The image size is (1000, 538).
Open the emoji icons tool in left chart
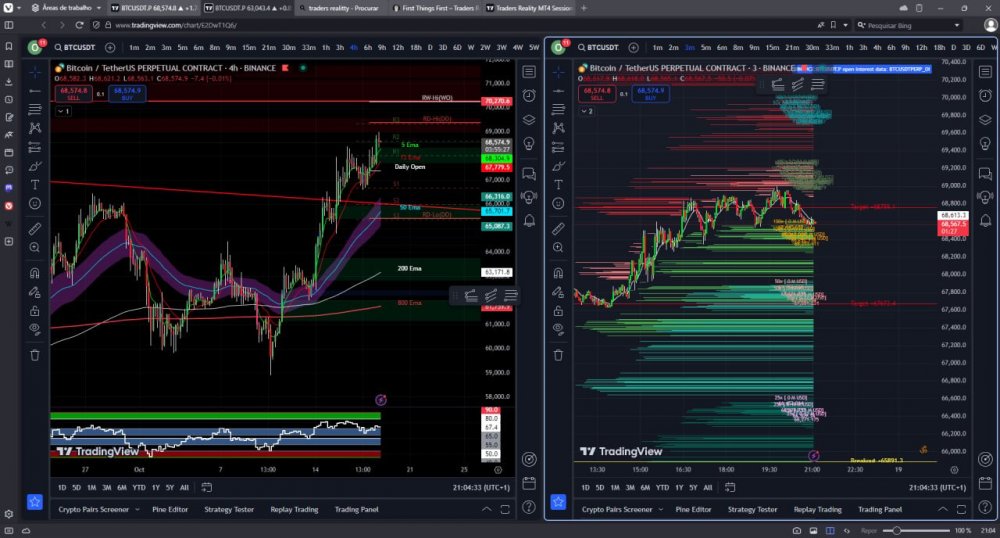click(35, 203)
